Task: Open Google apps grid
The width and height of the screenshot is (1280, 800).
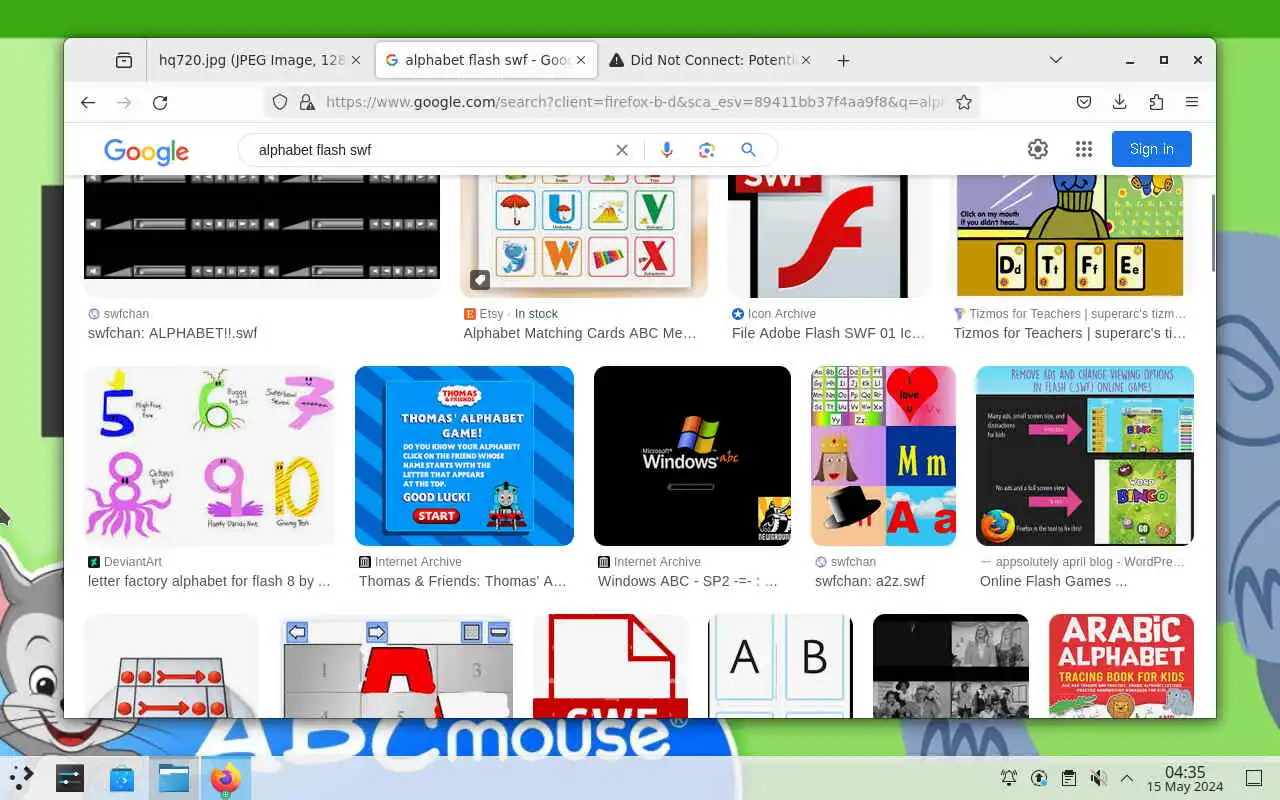Action: pyautogui.click(x=1084, y=149)
